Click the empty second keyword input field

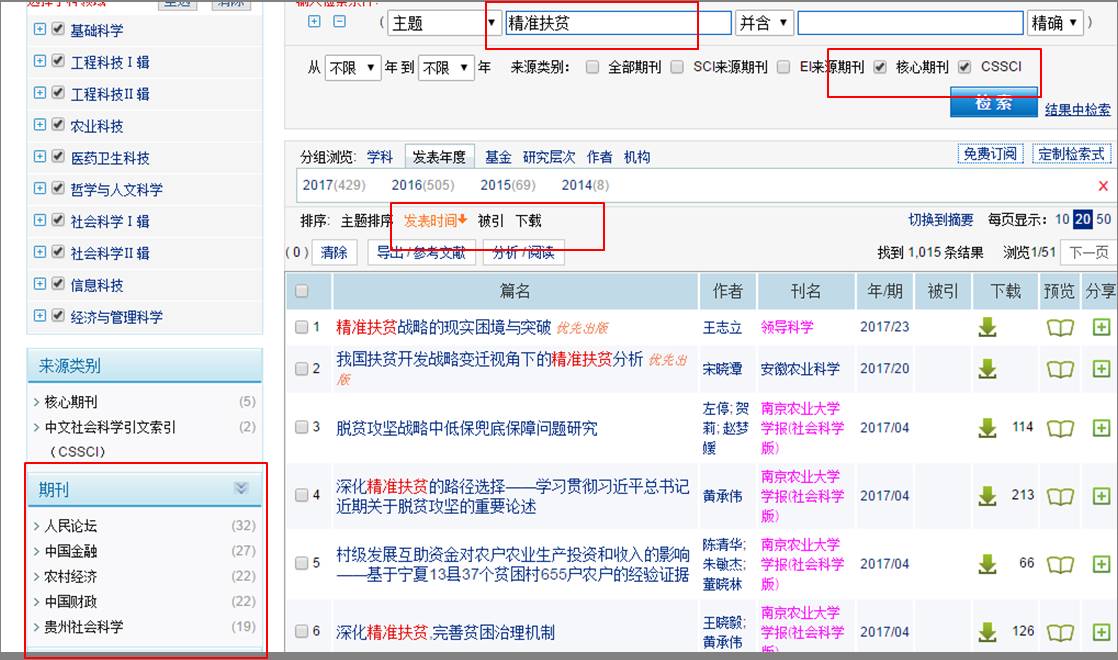(x=910, y=24)
